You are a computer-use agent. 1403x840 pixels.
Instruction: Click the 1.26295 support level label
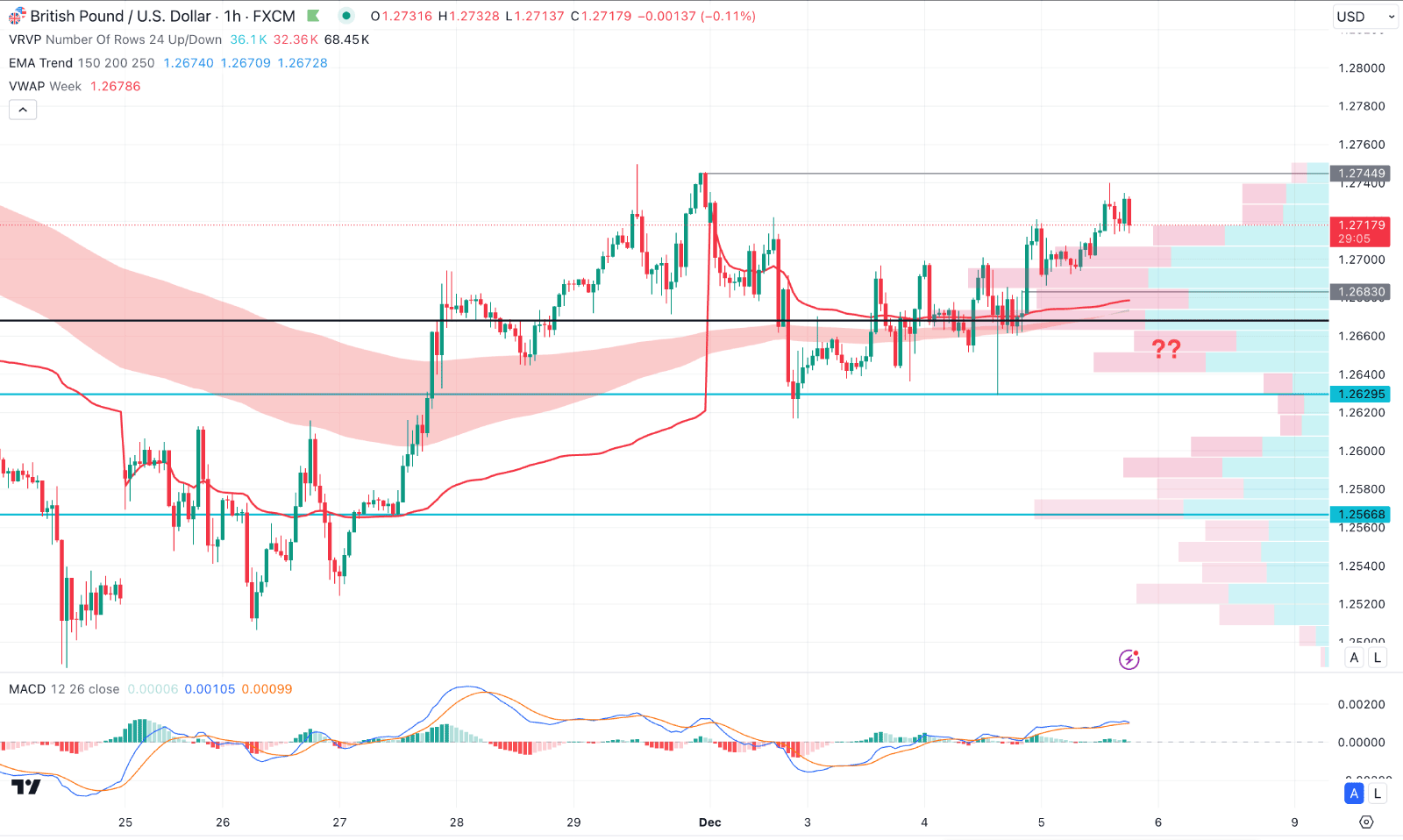click(x=1360, y=395)
